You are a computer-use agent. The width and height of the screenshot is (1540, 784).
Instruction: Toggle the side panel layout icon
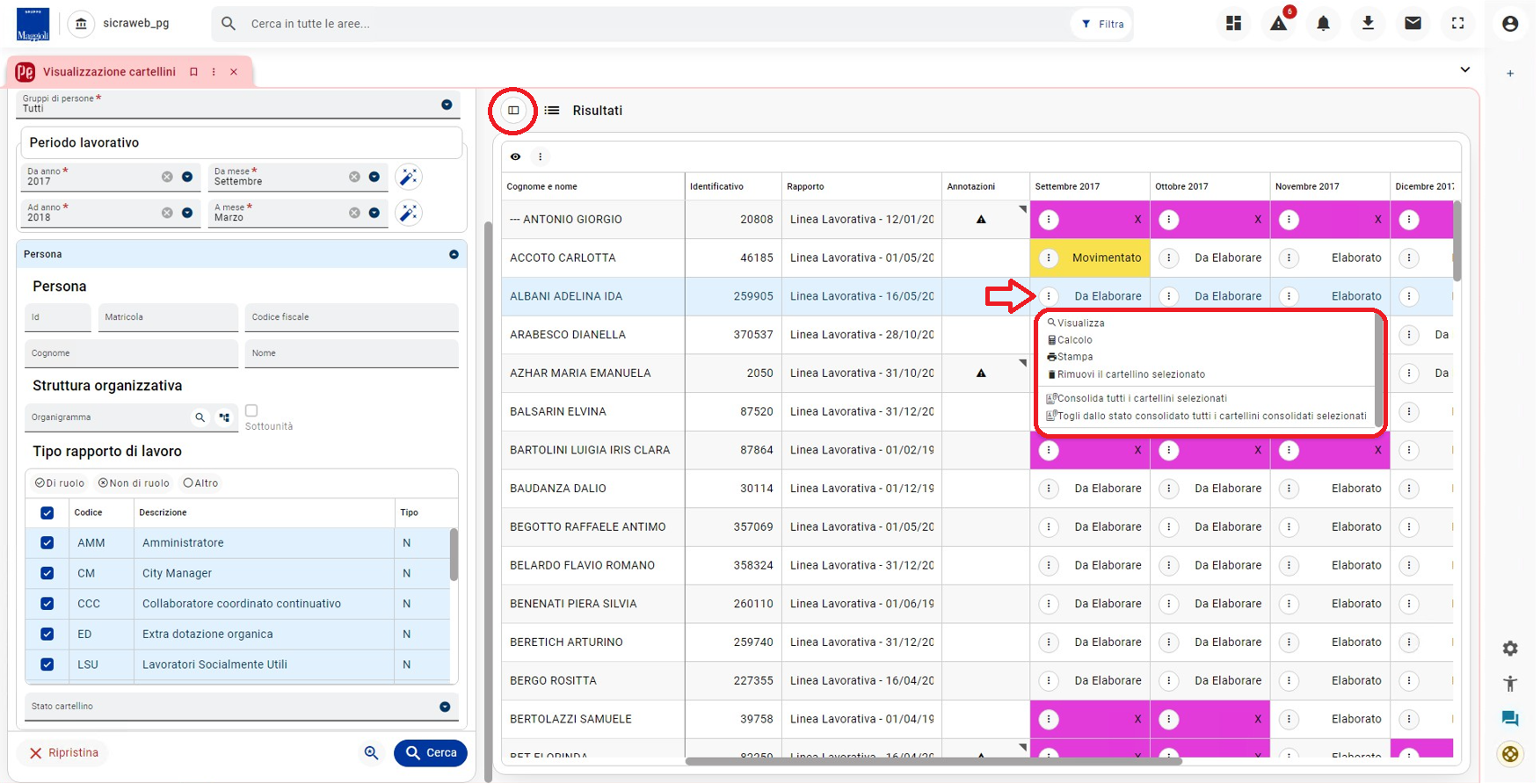tap(513, 111)
